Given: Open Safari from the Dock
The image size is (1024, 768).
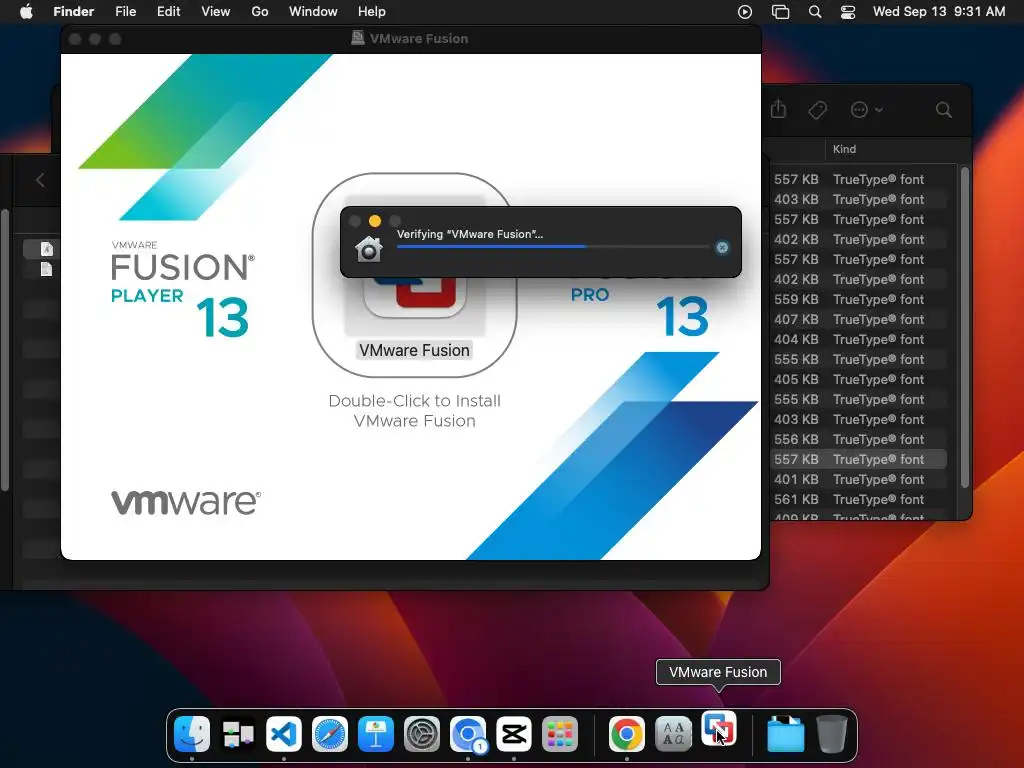Looking at the screenshot, I should pos(330,734).
